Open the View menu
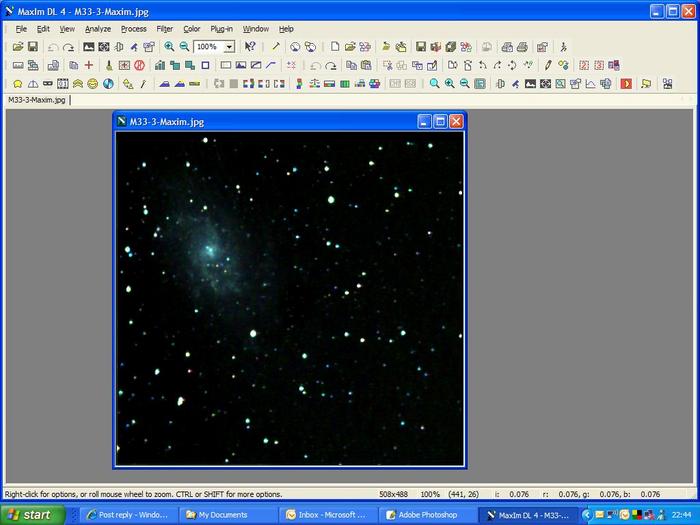Image resolution: width=700 pixels, height=525 pixels. click(x=67, y=29)
